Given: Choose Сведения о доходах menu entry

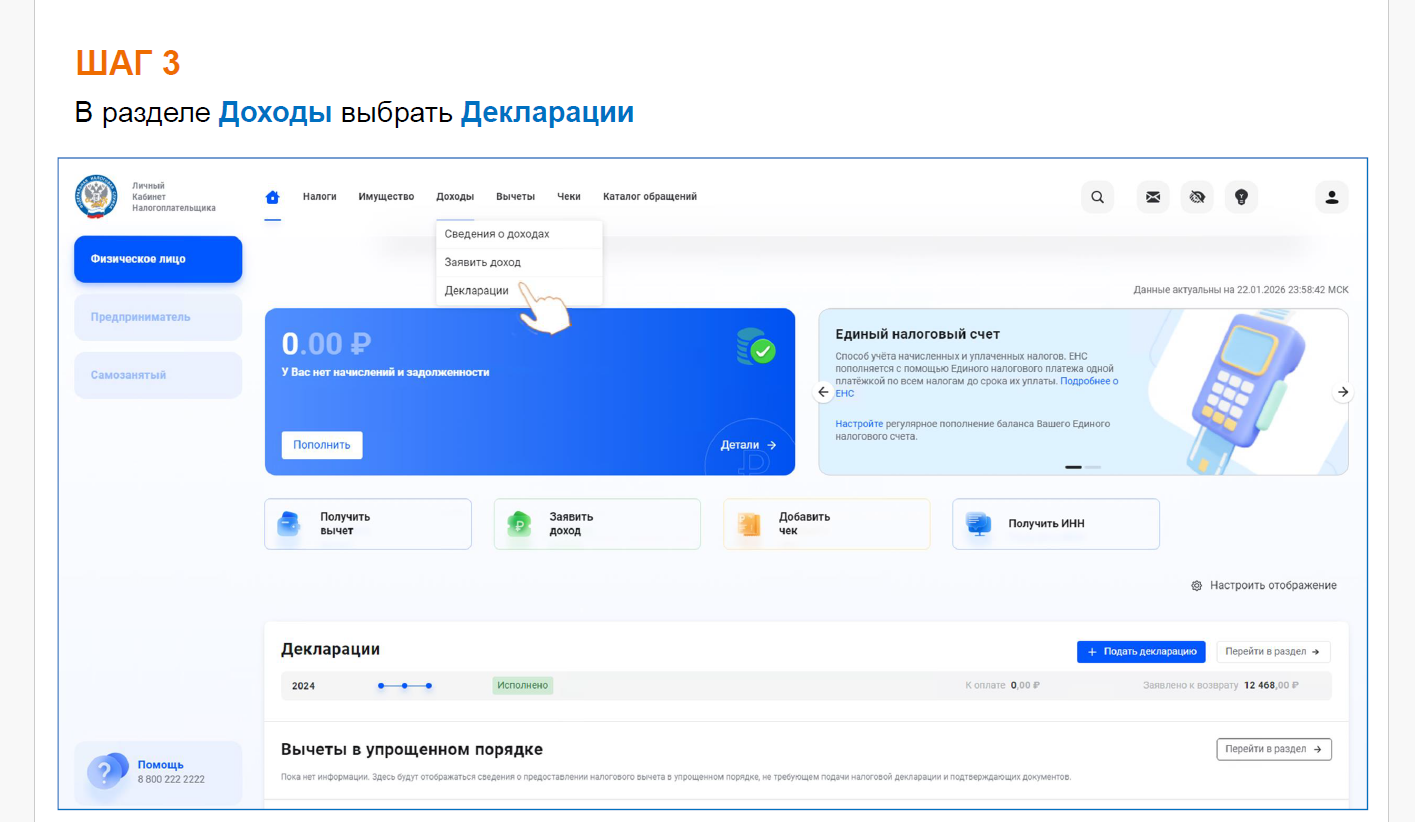Looking at the screenshot, I should pos(496,234).
